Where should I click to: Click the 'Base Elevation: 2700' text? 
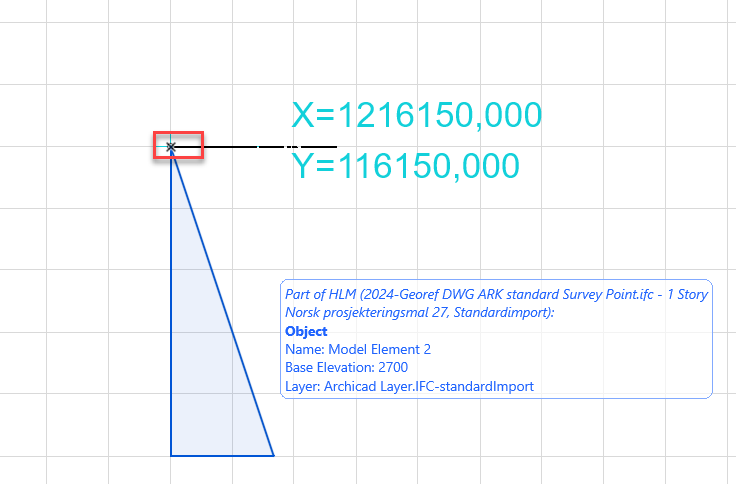click(x=346, y=368)
